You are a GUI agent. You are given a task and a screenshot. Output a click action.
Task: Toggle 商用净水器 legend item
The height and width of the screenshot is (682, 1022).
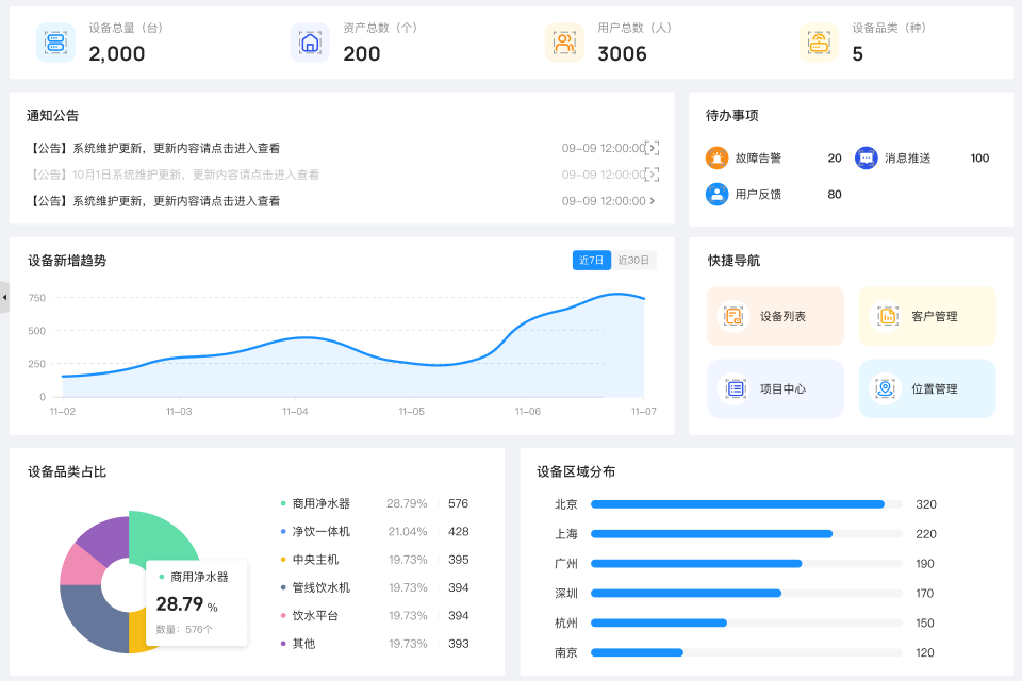pos(315,503)
